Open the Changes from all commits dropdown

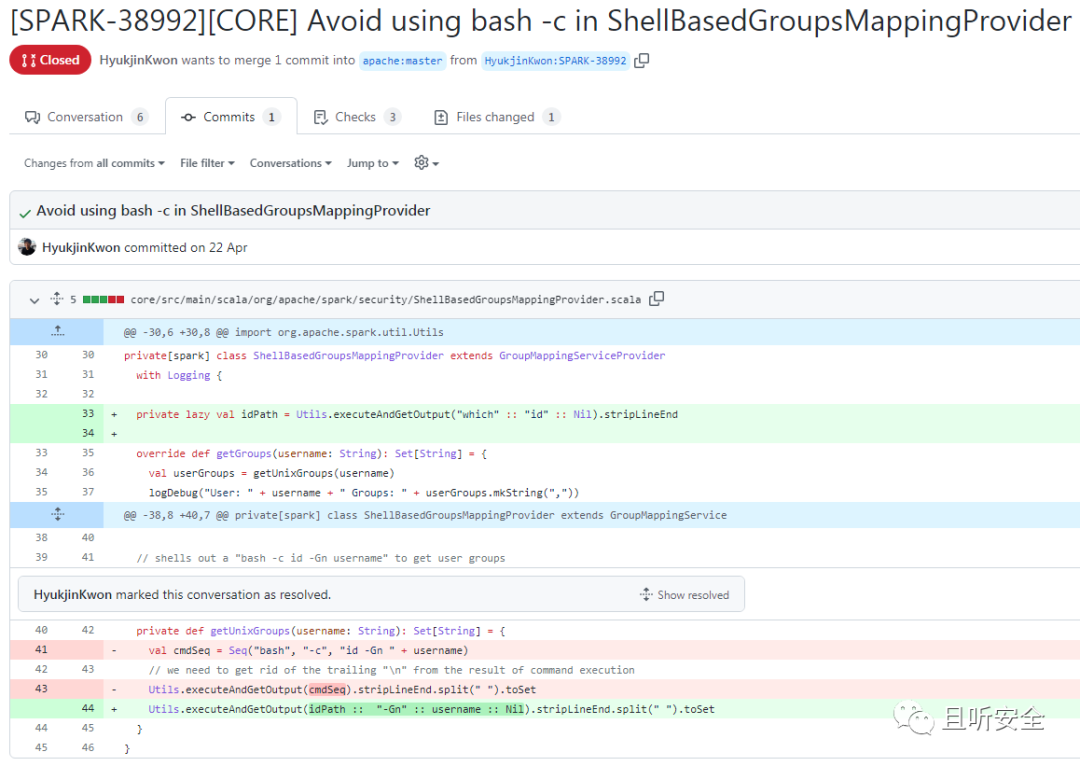(x=94, y=163)
